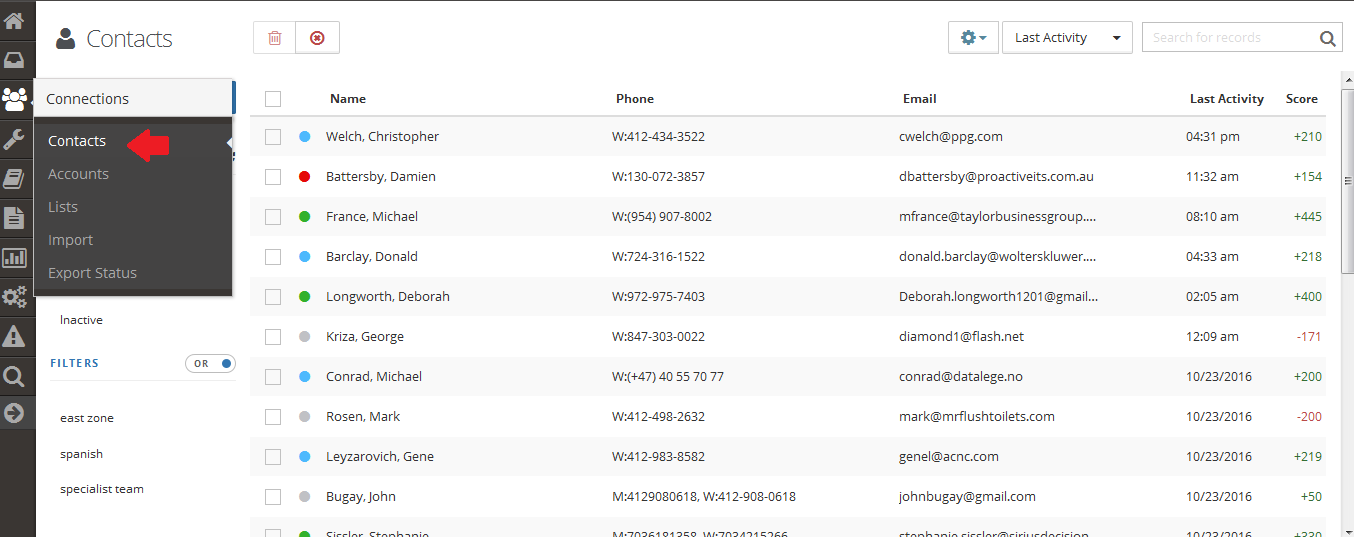Select Accounts in Connections menu
This screenshot has height=537, width=1354.
click(x=78, y=174)
